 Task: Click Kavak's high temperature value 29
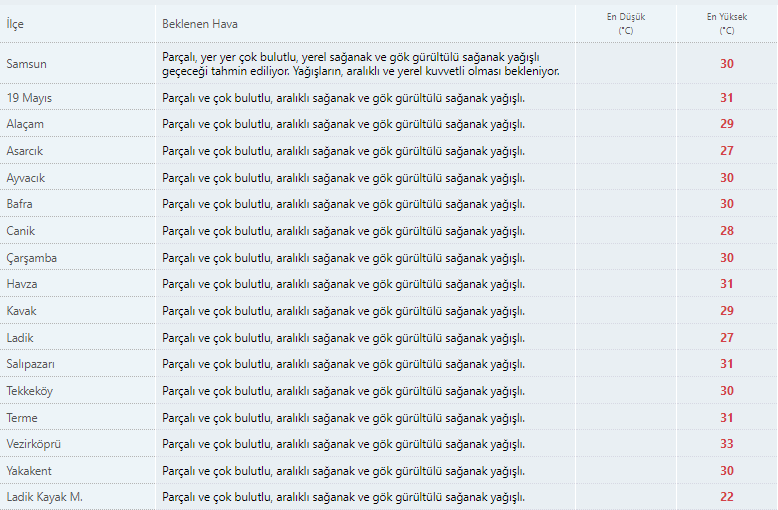pyautogui.click(x=727, y=311)
